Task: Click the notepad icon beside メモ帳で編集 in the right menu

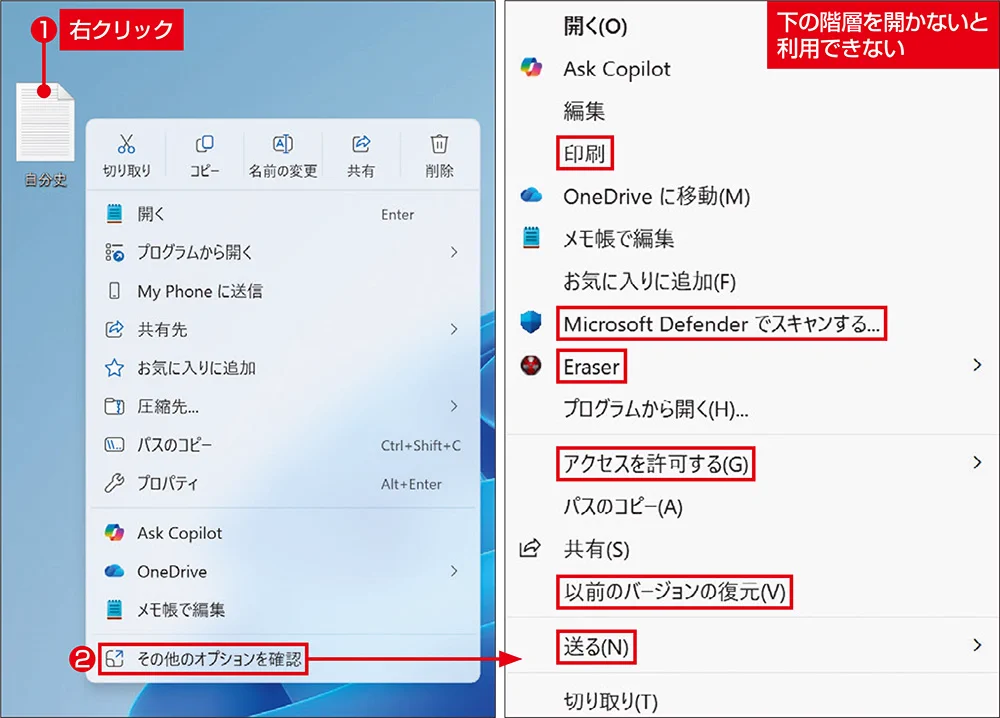Action: coord(531,237)
